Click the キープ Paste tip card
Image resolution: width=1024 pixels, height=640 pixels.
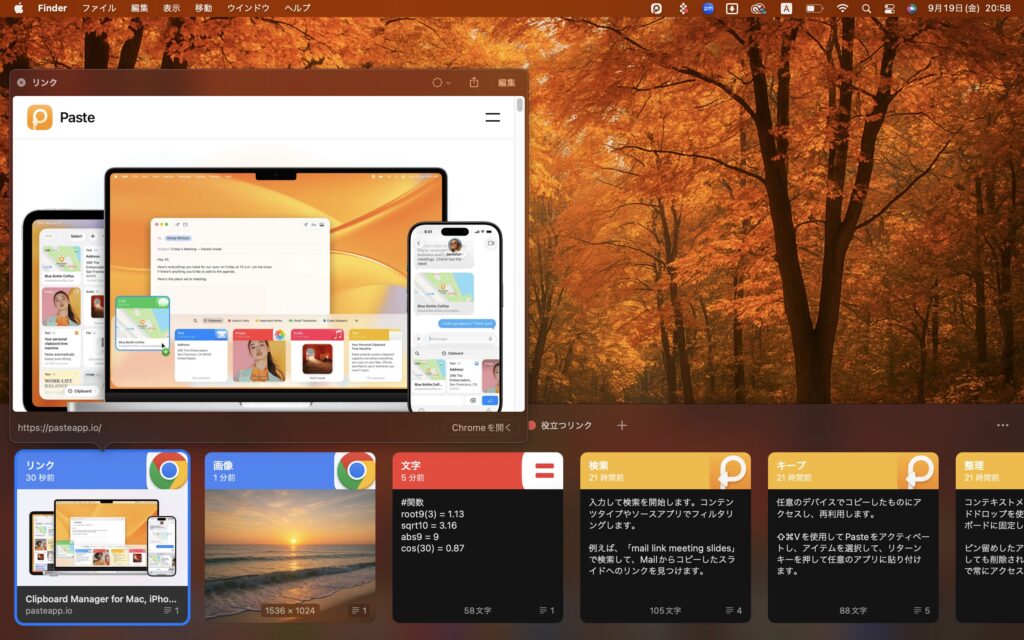click(x=853, y=537)
